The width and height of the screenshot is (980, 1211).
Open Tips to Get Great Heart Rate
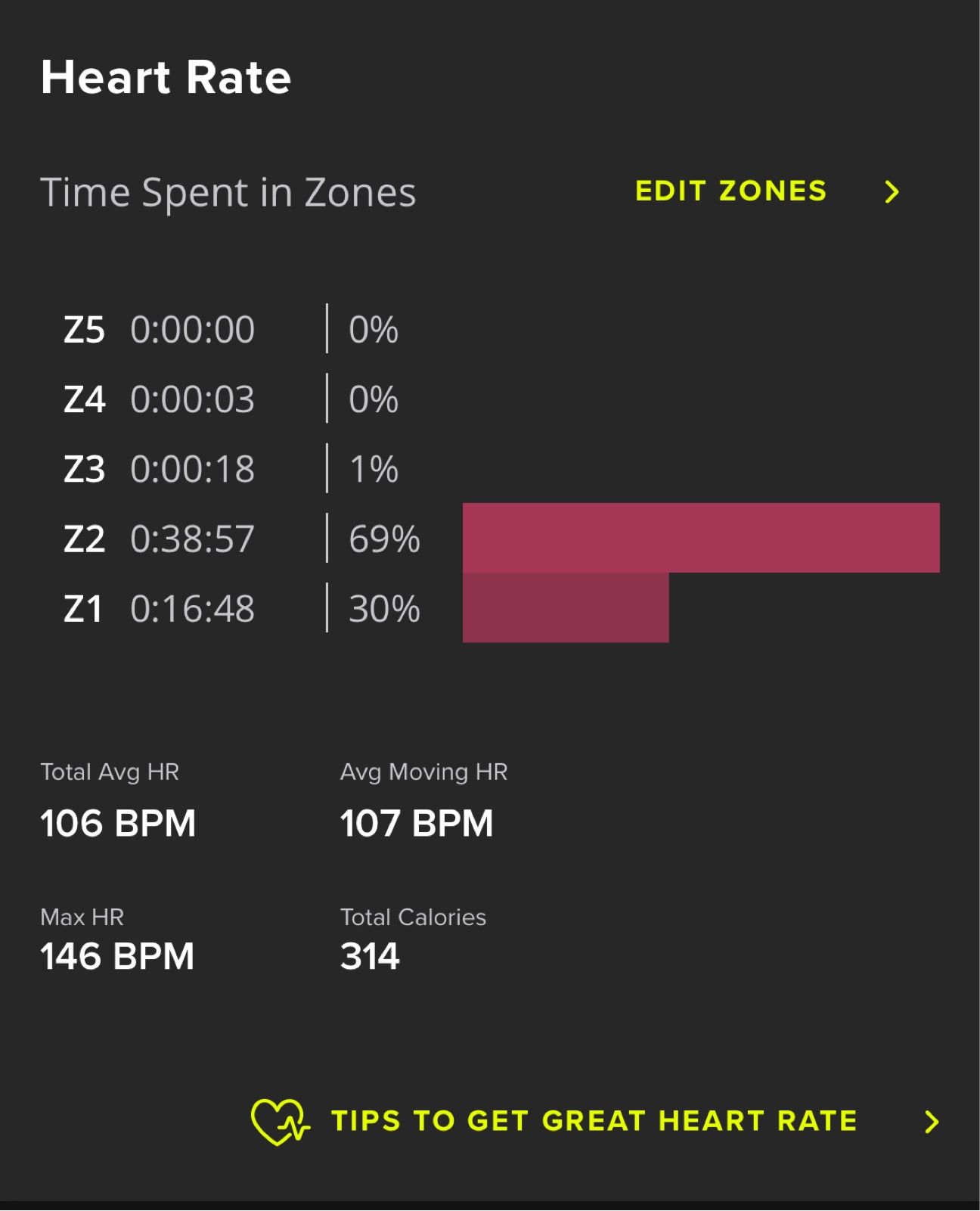pos(594,1121)
